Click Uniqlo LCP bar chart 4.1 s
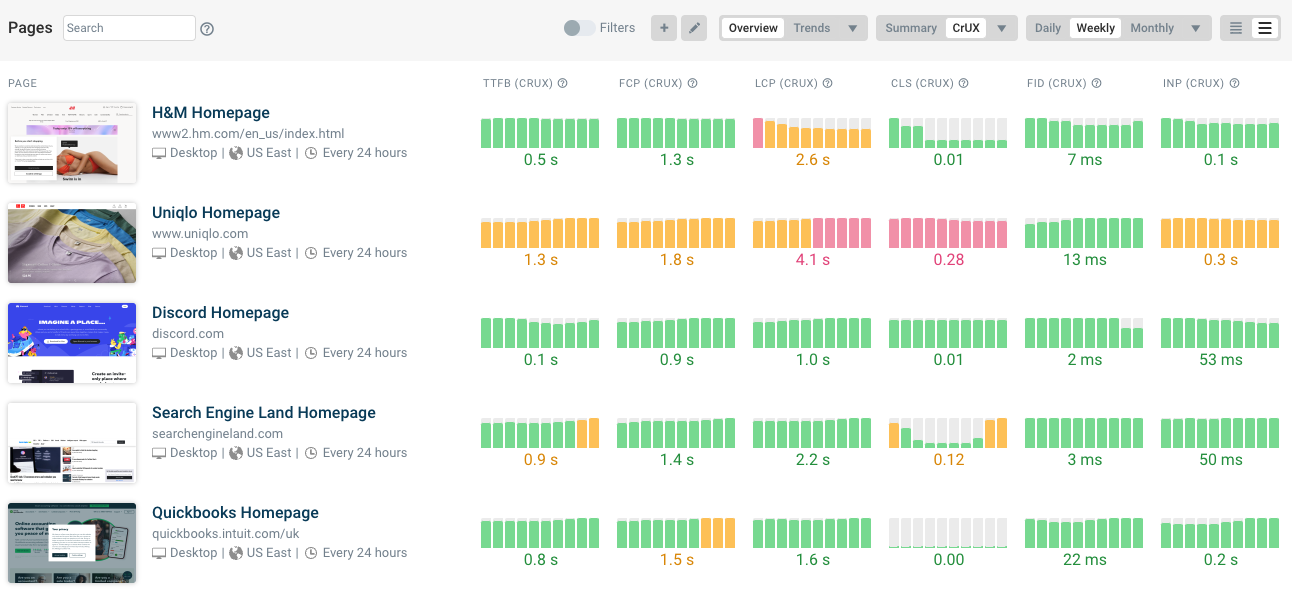The image size is (1292, 594). (812, 233)
